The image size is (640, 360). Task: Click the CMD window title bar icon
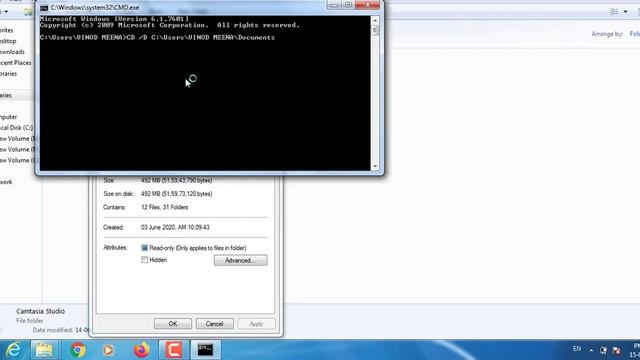(x=44, y=8)
